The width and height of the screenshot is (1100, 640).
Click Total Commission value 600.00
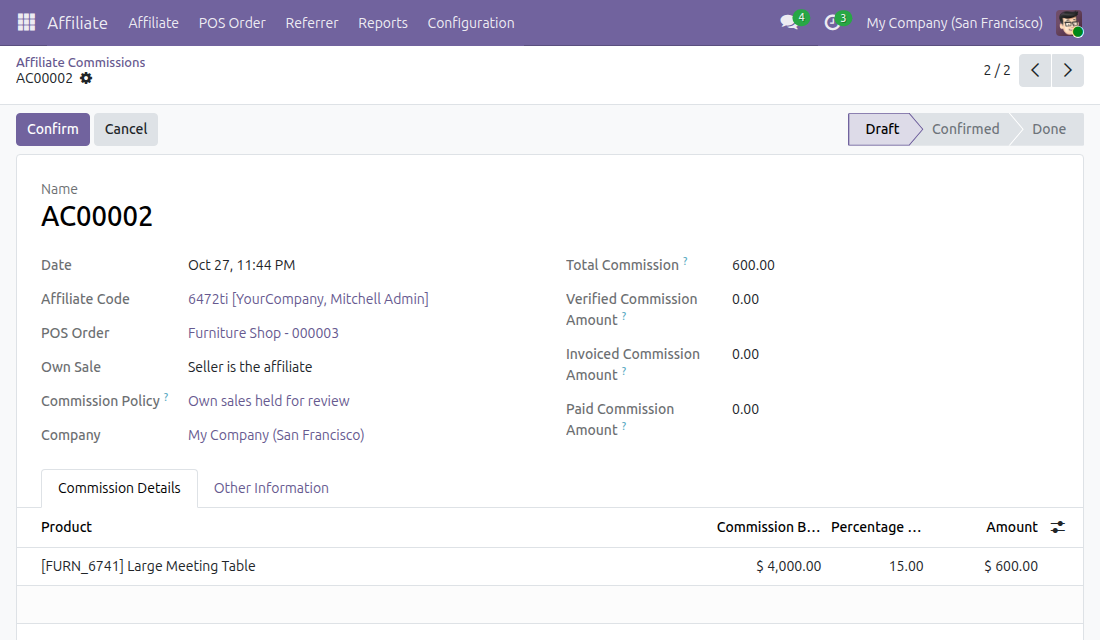pyautogui.click(x=753, y=265)
